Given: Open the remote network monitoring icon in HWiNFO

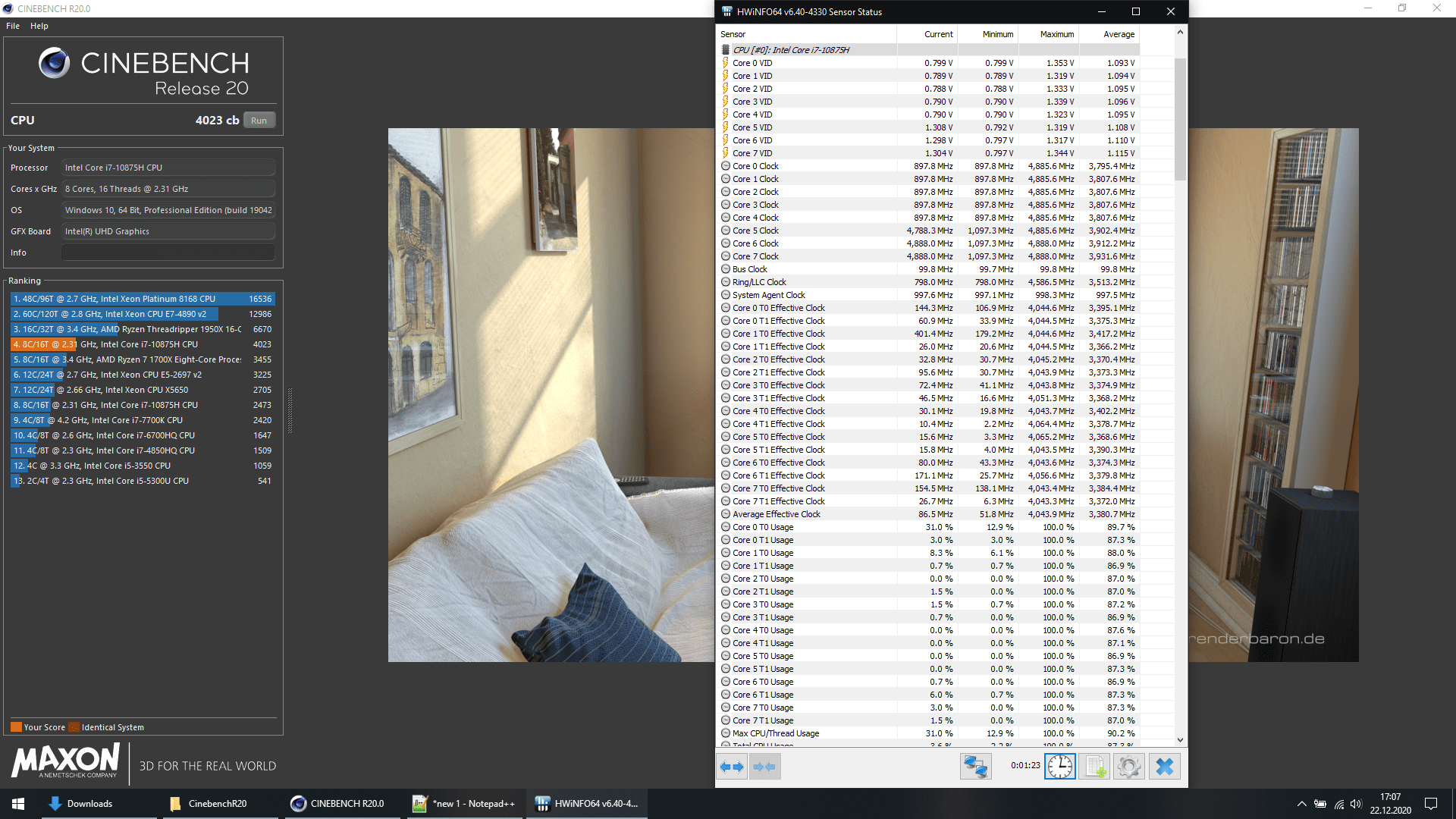Looking at the screenshot, I should click(x=975, y=767).
